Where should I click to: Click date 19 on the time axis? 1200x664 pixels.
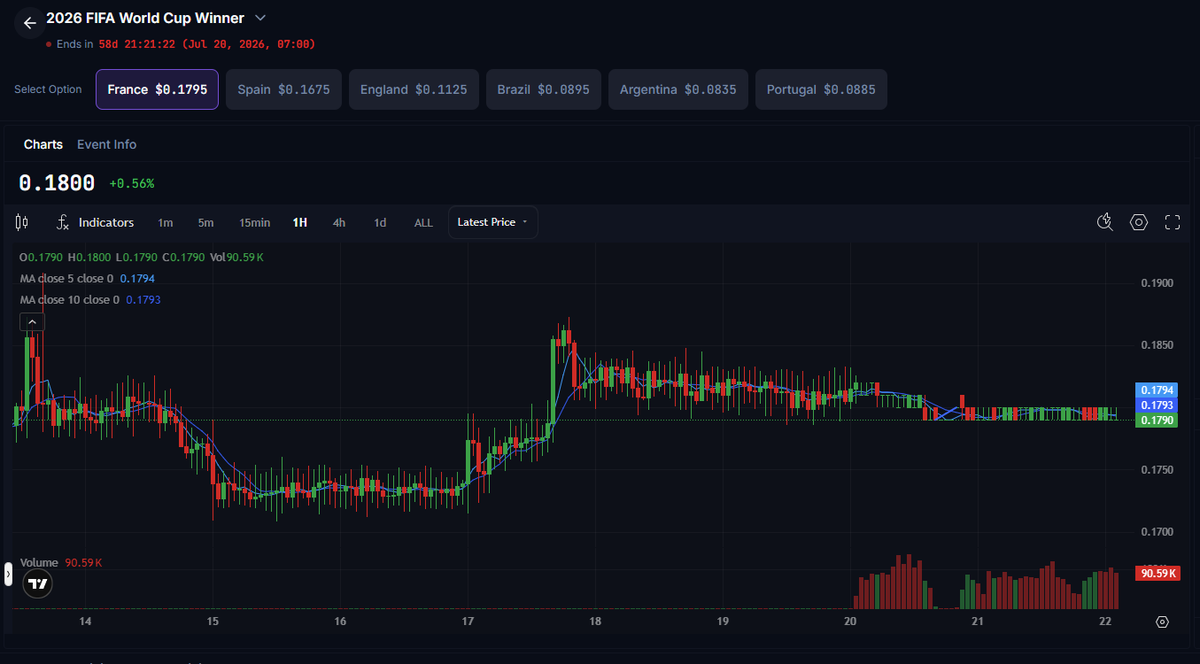point(722,621)
